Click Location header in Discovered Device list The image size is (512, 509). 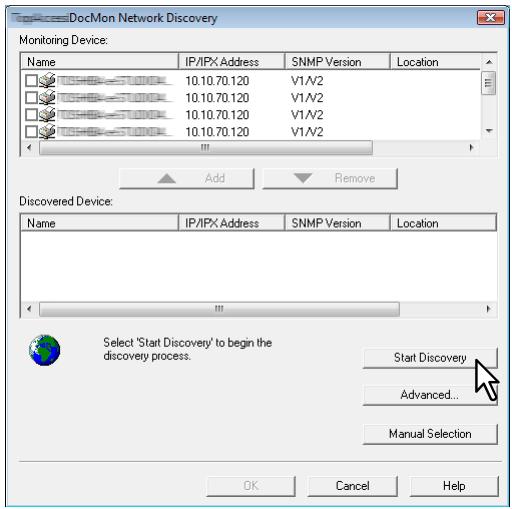pyautogui.click(x=443, y=223)
